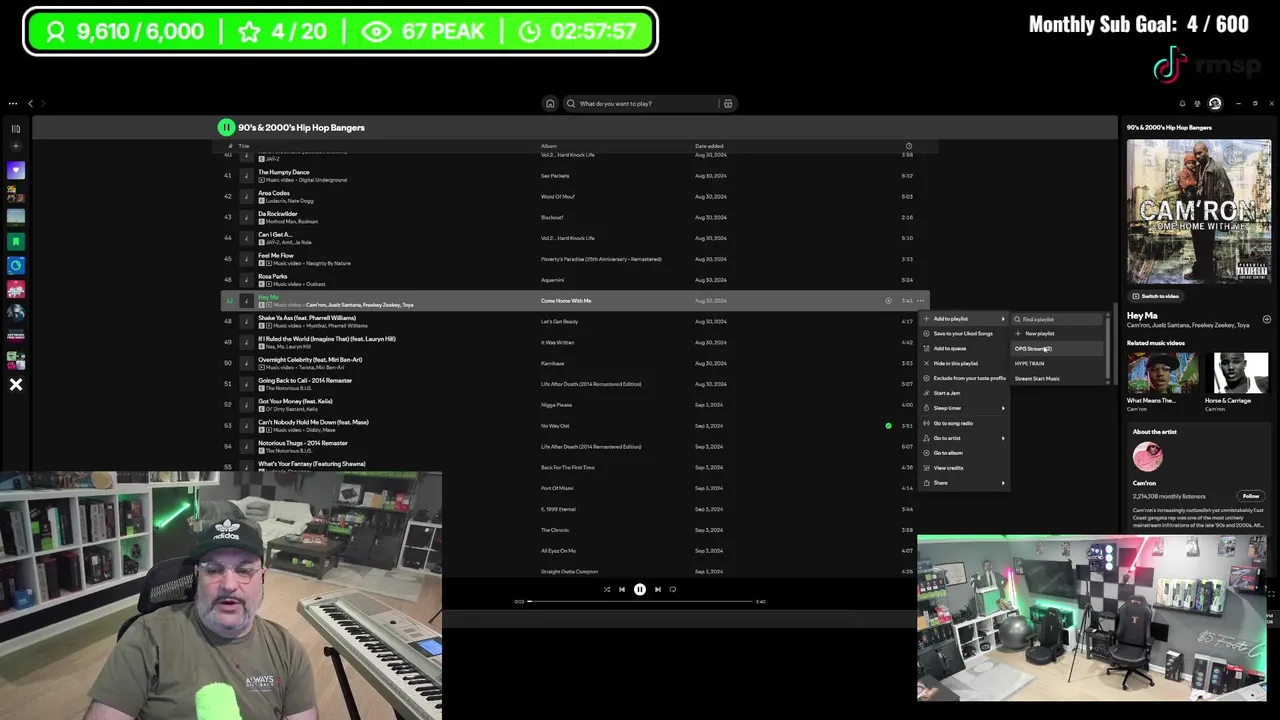Screen dimensions: 1280x720
Task: Open the green bookmark Your Episodes tile
Action: (x=16, y=241)
